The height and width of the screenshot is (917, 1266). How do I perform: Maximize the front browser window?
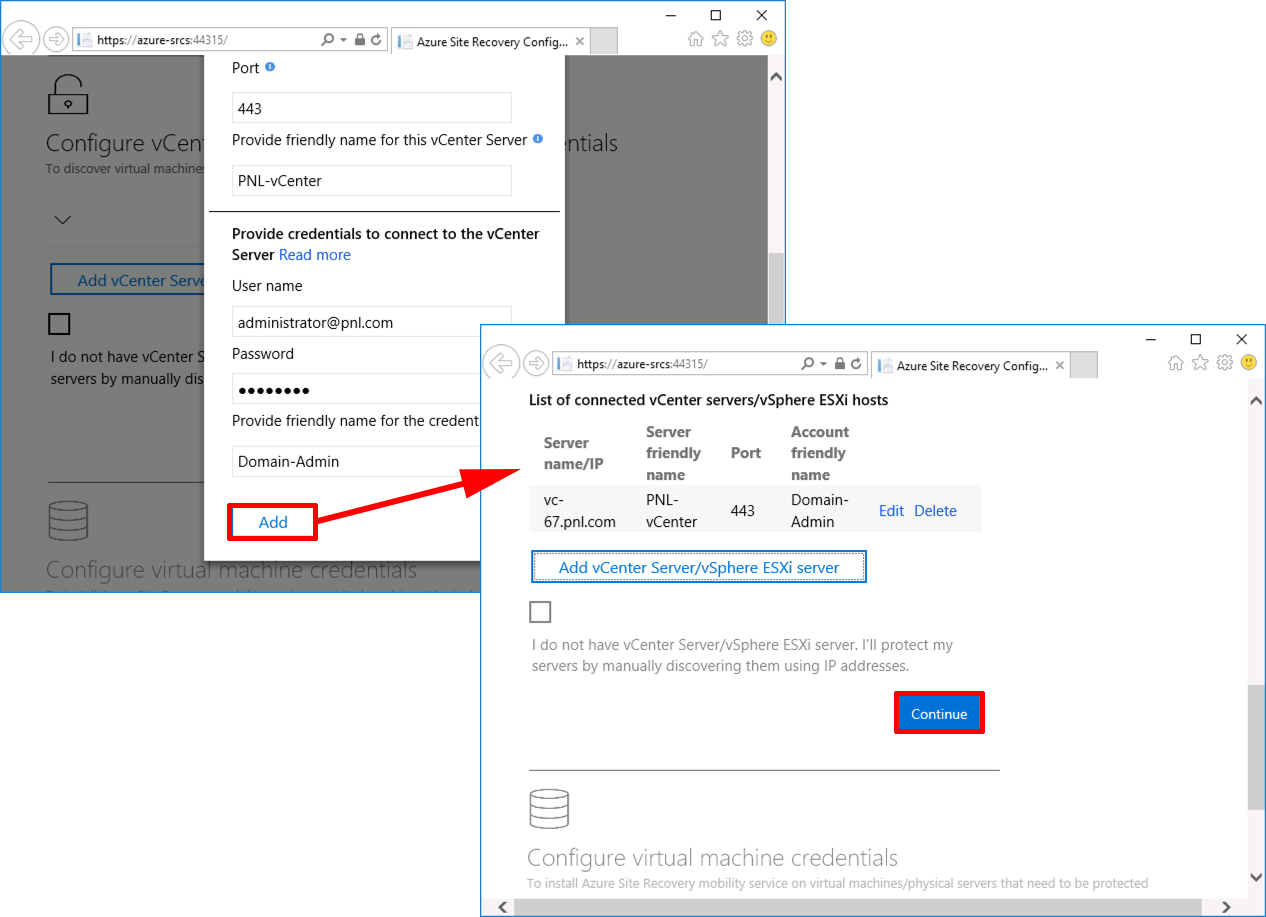coord(1195,339)
